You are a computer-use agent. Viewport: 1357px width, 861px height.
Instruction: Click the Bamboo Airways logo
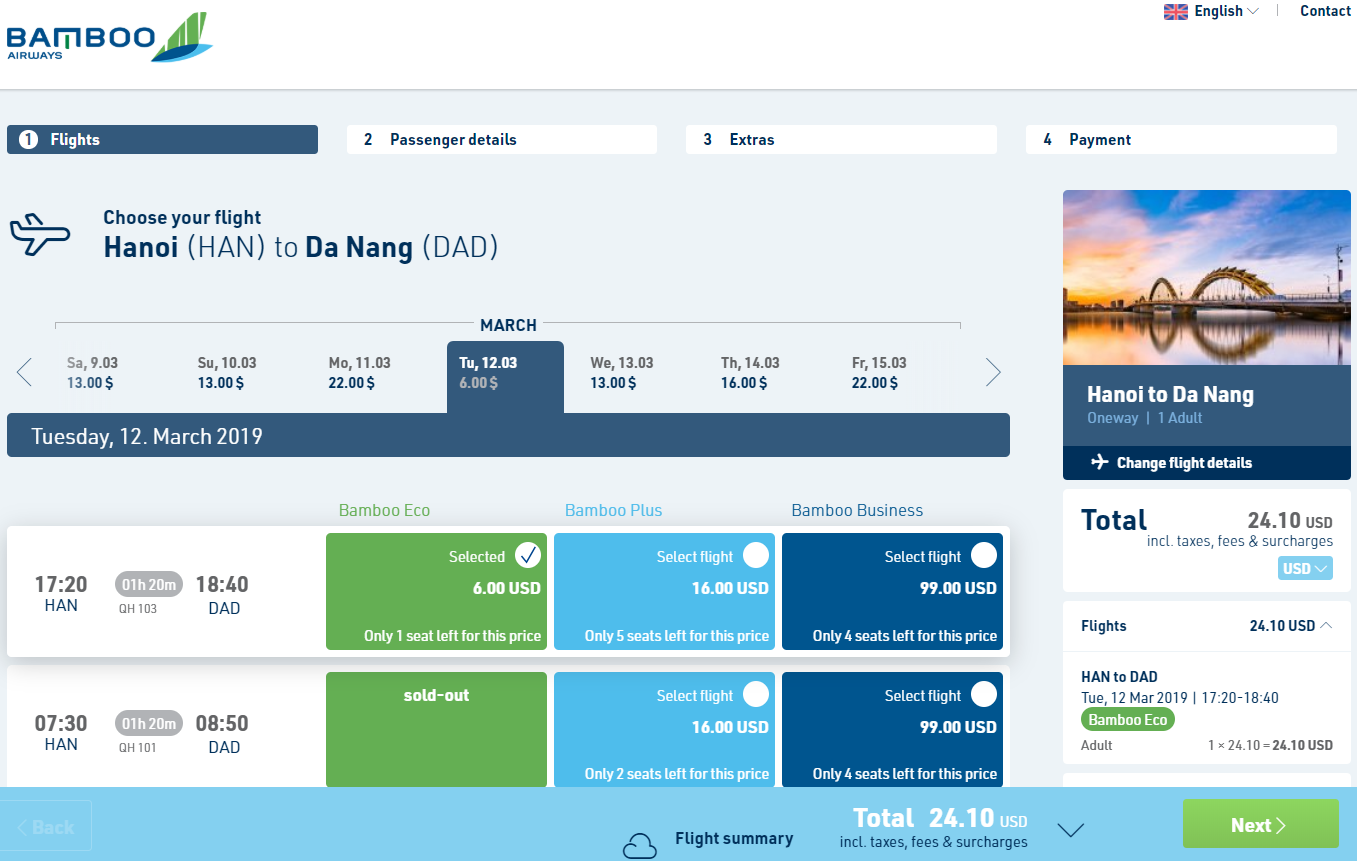pos(108,38)
